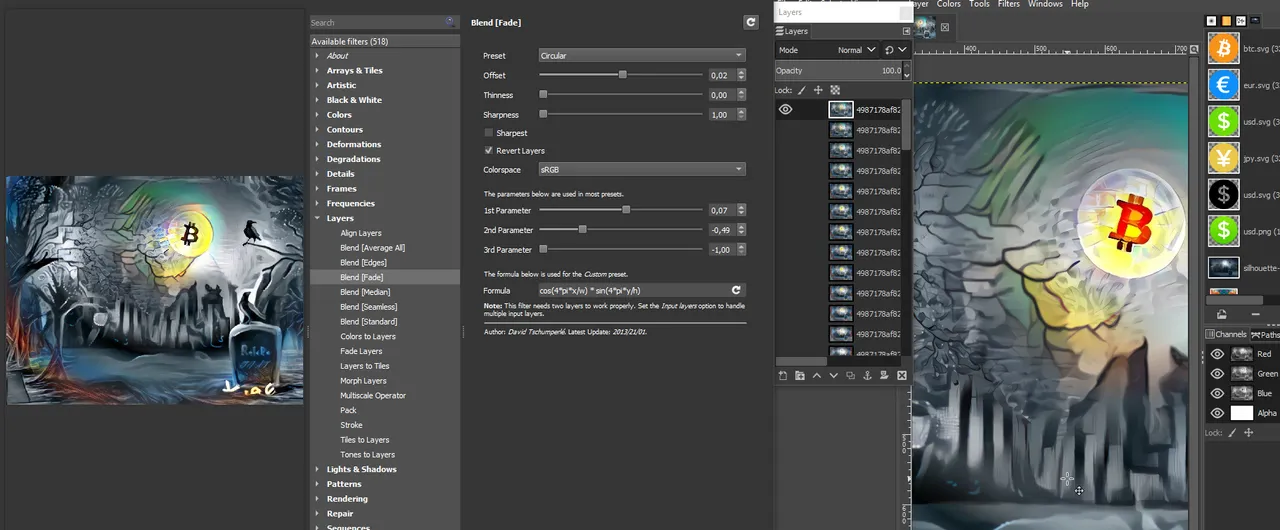The width and height of the screenshot is (1280, 530).
Task: Enable the Sharpest checkbox
Action: [488, 132]
